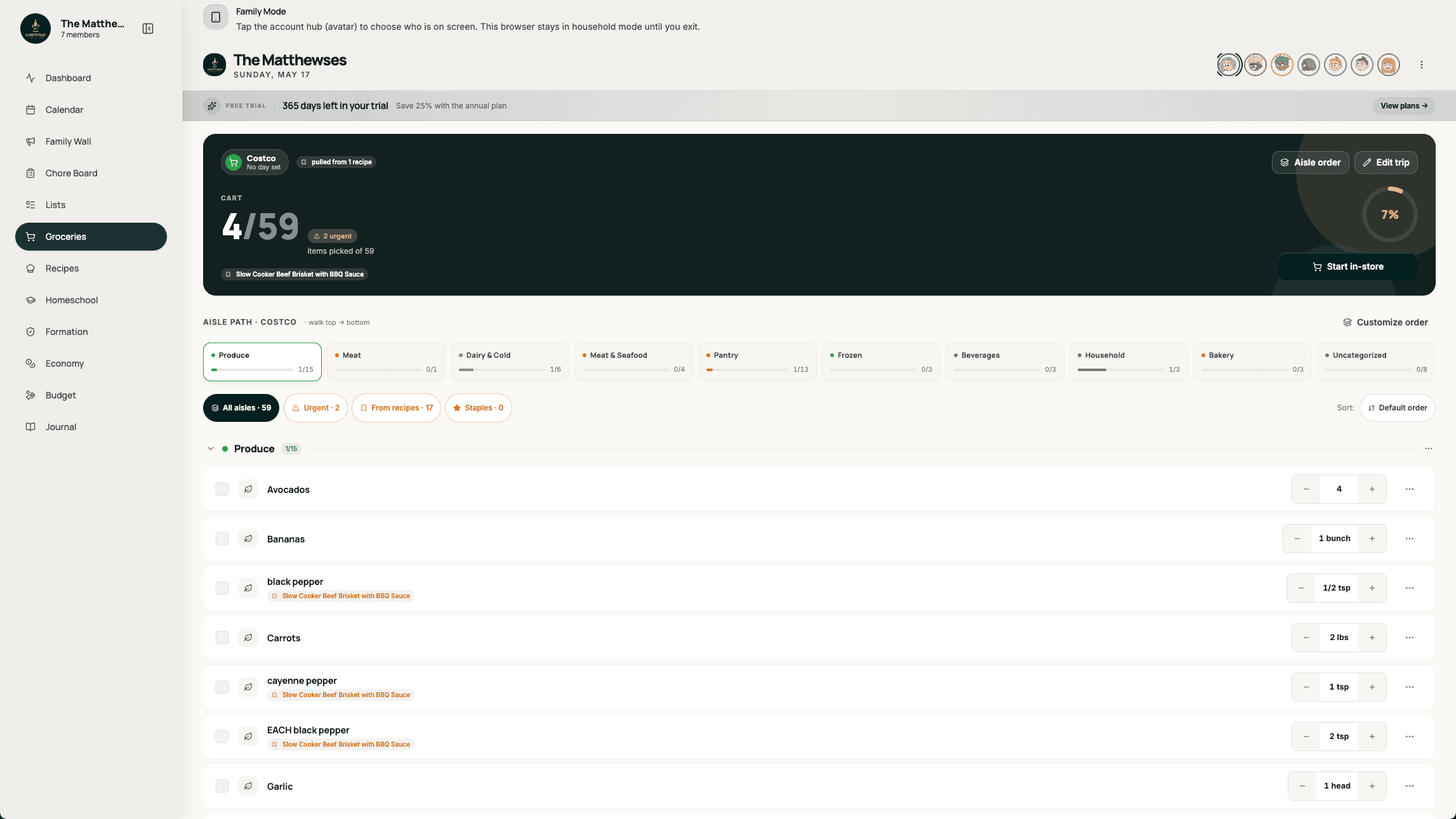This screenshot has height=819, width=1456.
Task: Open Dashboard from sidebar
Action: [x=91, y=78]
